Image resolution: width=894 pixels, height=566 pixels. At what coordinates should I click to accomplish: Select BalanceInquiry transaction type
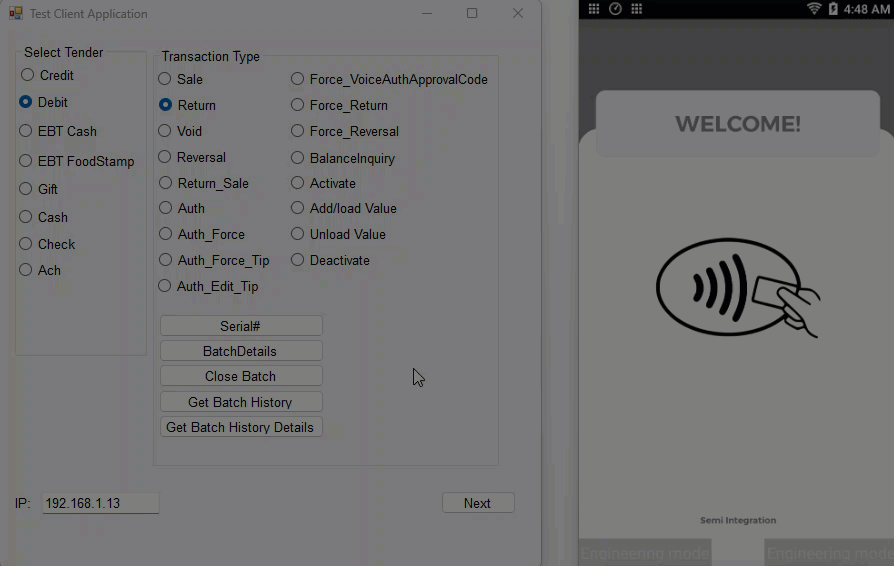[298, 158]
